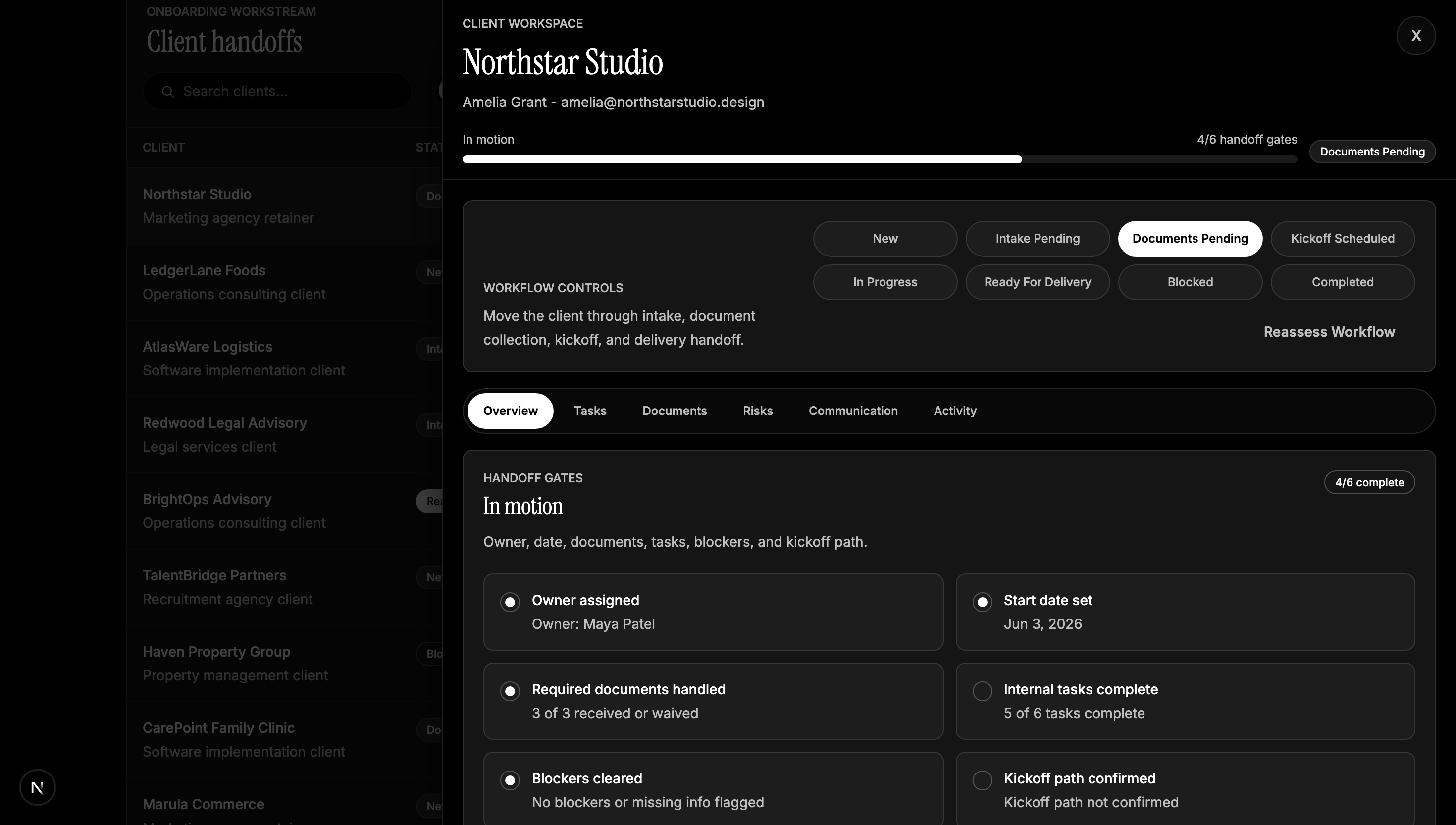Select Haven Property Group in client list
Image resolution: width=1456 pixels, height=825 pixels.
pyautogui.click(x=284, y=664)
